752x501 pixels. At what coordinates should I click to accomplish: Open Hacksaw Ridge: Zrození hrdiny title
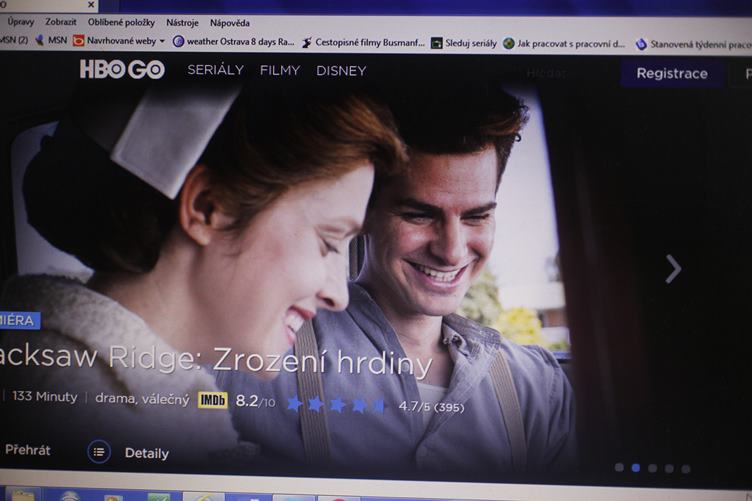[216, 360]
